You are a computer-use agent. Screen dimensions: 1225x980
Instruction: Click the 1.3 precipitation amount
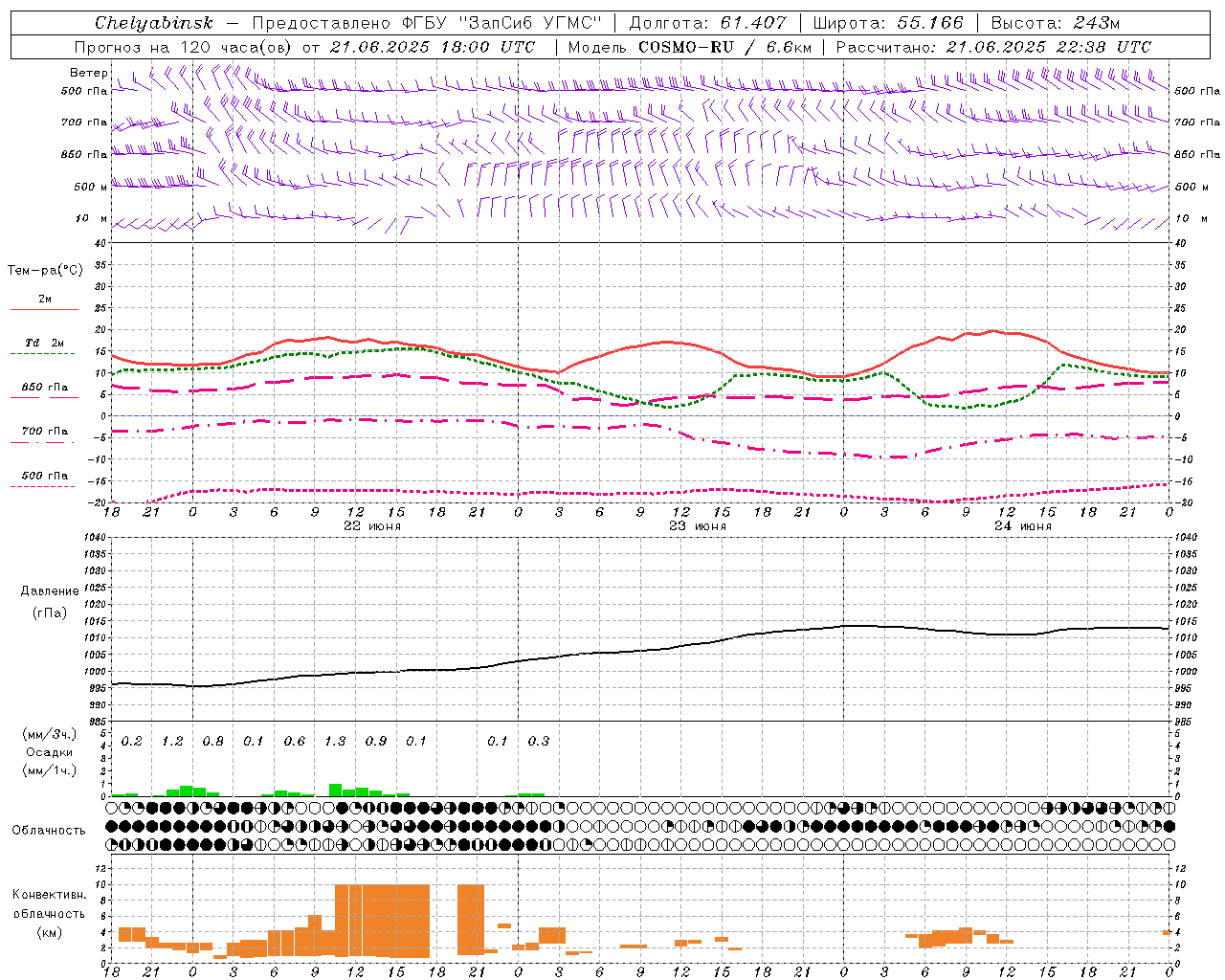(335, 742)
